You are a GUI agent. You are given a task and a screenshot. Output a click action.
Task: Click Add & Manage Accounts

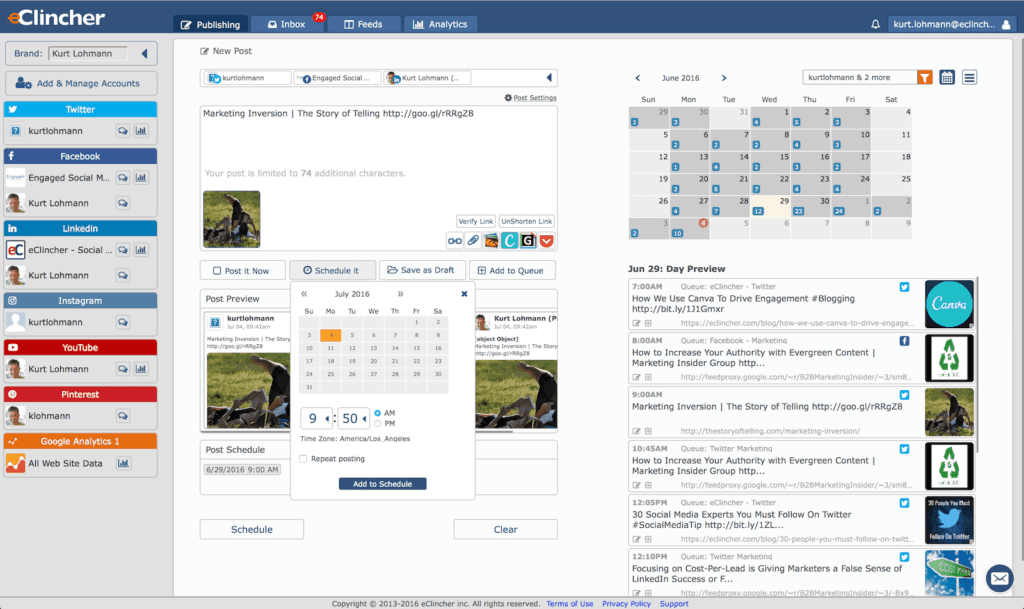tap(81, 84)
